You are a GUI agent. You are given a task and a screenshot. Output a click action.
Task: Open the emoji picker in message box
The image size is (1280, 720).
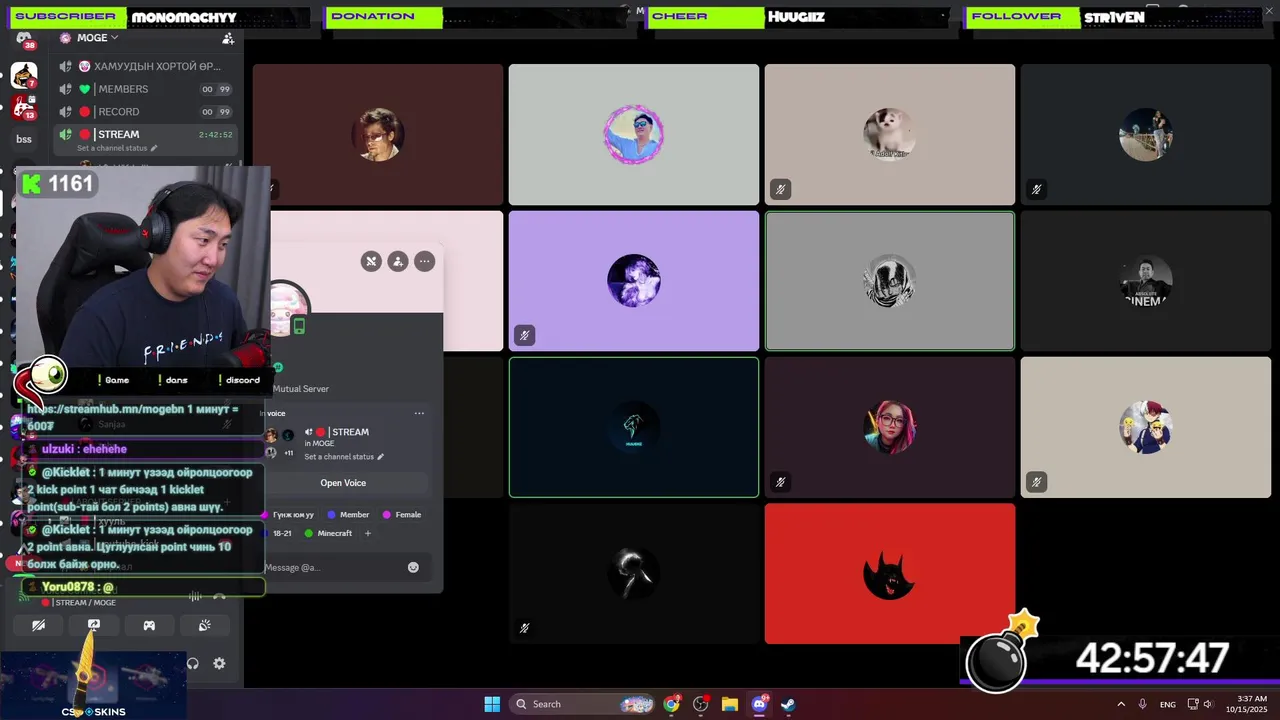coord(413,567)
